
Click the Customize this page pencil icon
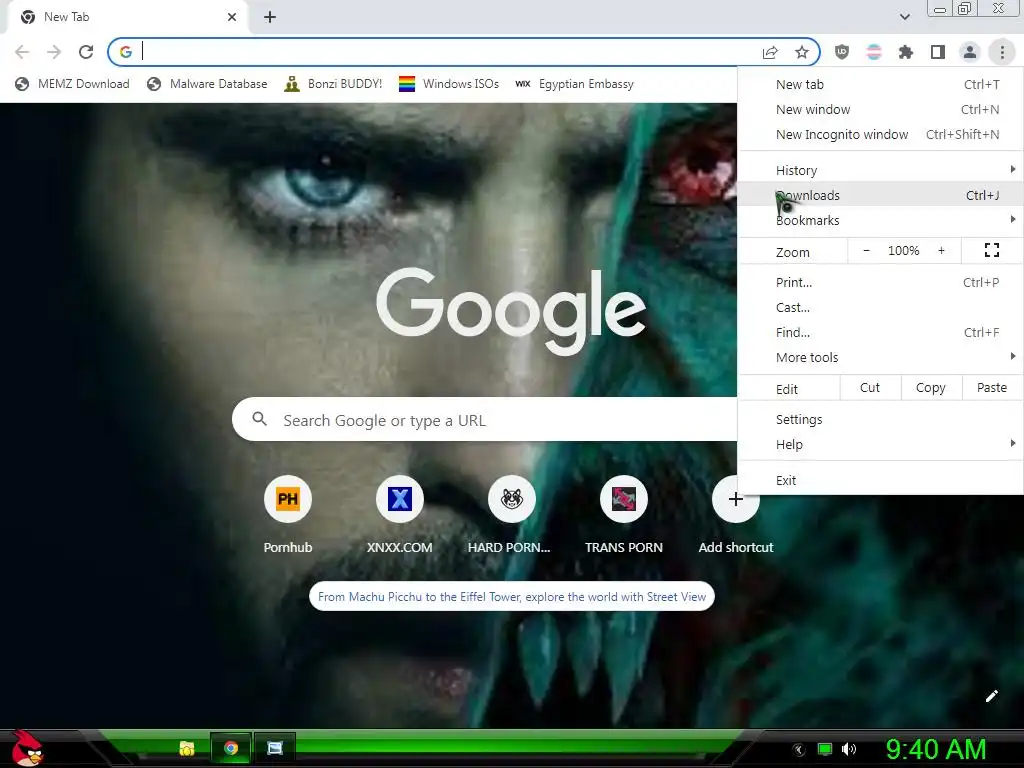tap(991, 696)
